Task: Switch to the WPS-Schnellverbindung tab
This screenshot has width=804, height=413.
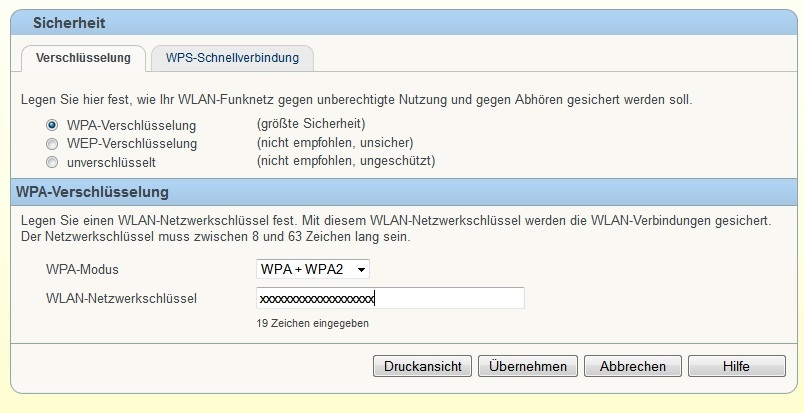Action: pos(232,58)
